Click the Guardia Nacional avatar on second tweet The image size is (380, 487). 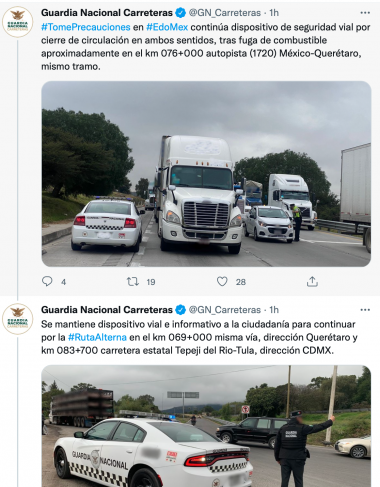18,319
